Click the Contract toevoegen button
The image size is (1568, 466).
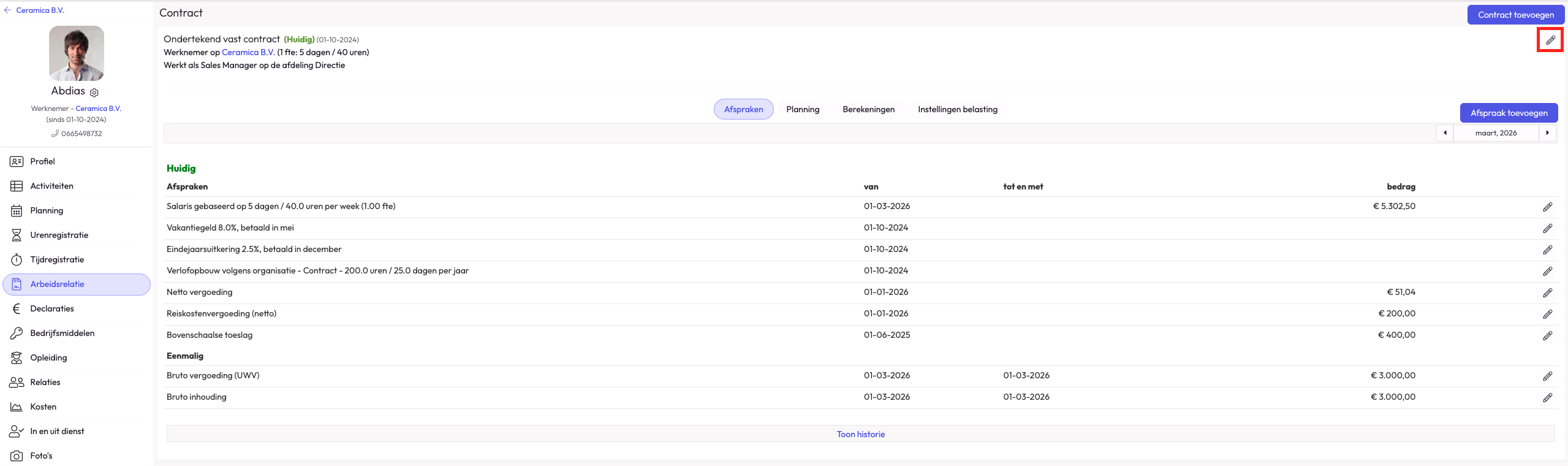(x=1515, y=15)
